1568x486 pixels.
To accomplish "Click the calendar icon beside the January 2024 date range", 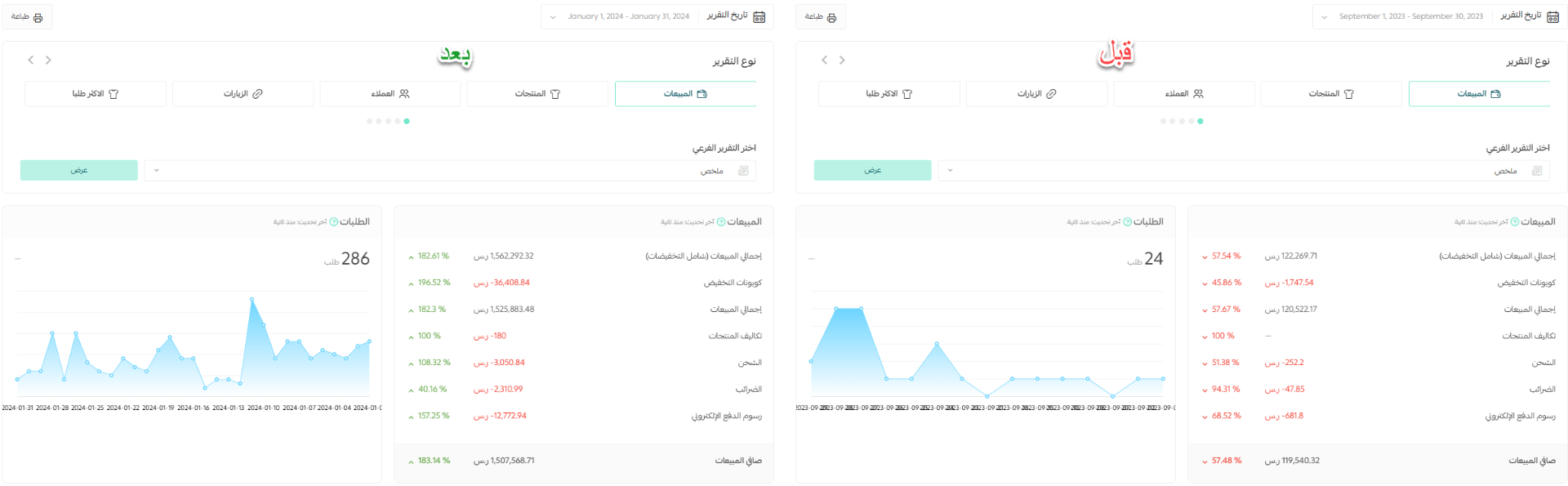I will click(x=759, y=16).
